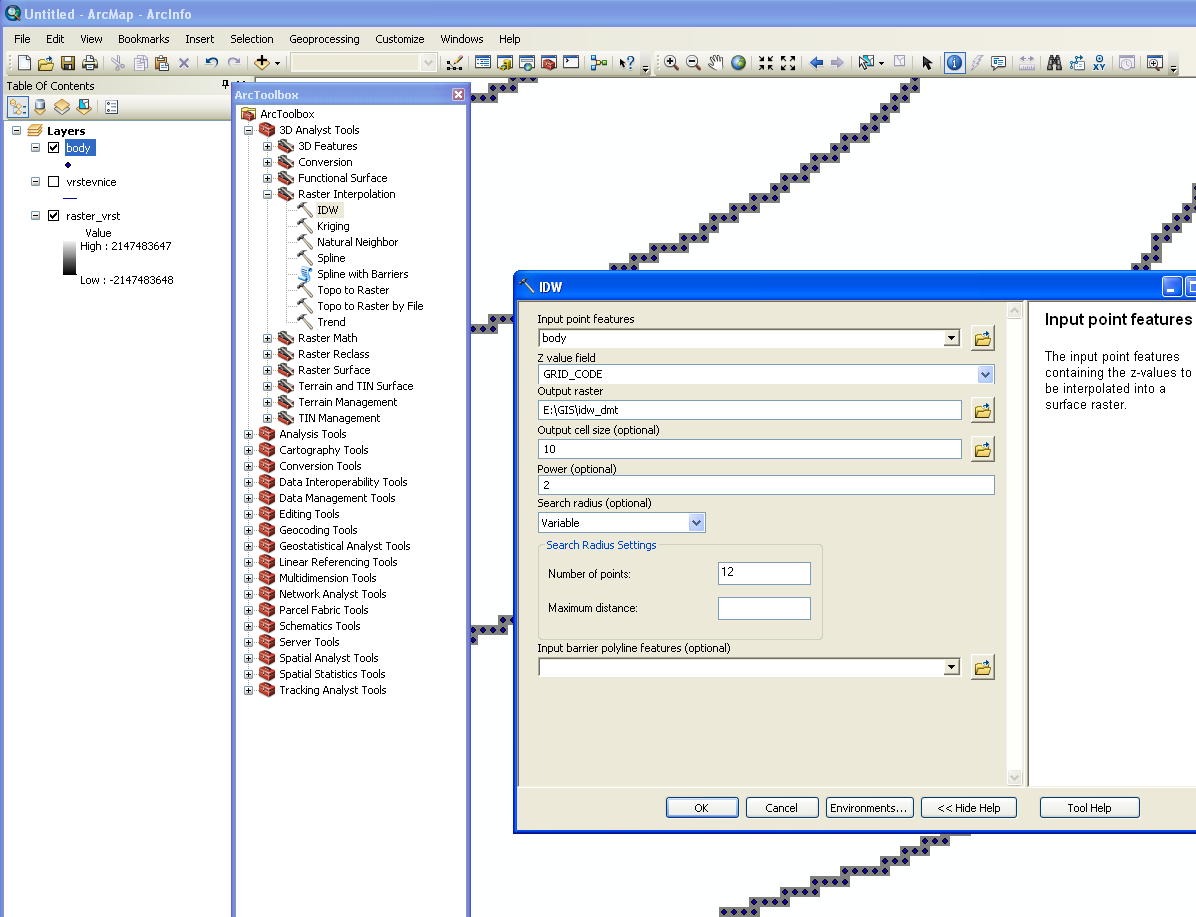Collapse the Raster Interpolation toolset
Screen dimensions: 1196x917
tap(267, 195)
